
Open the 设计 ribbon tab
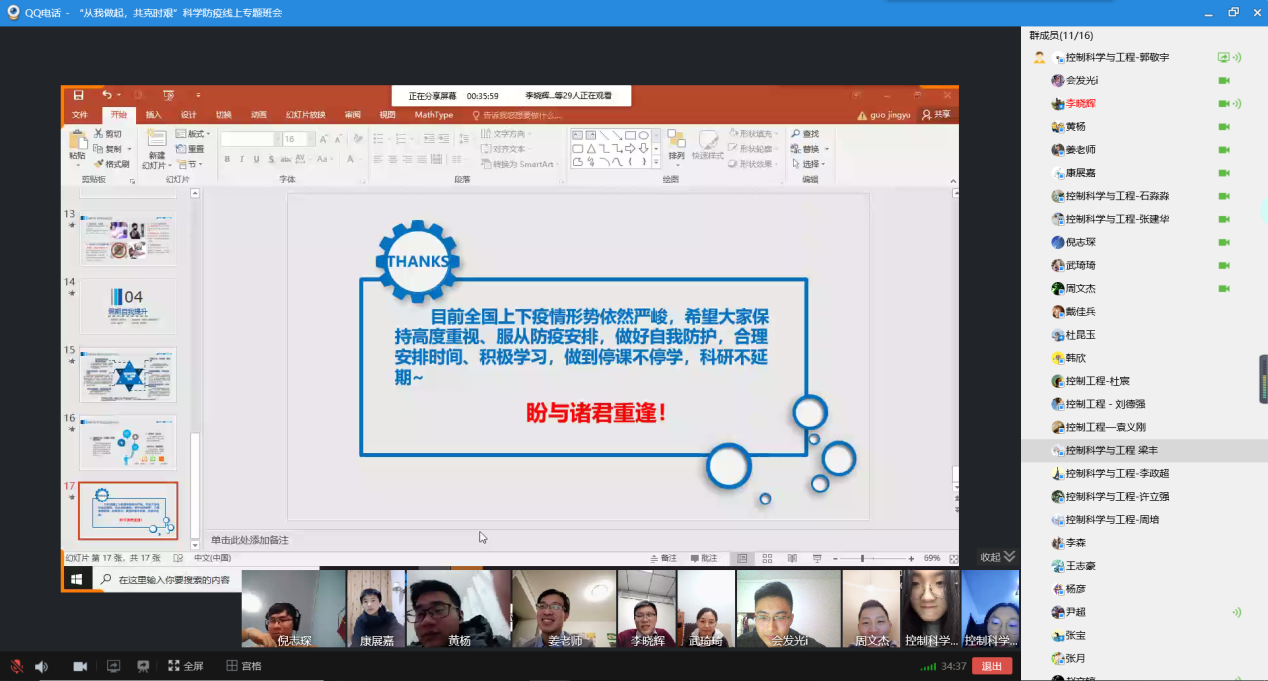tap(188, 115)
